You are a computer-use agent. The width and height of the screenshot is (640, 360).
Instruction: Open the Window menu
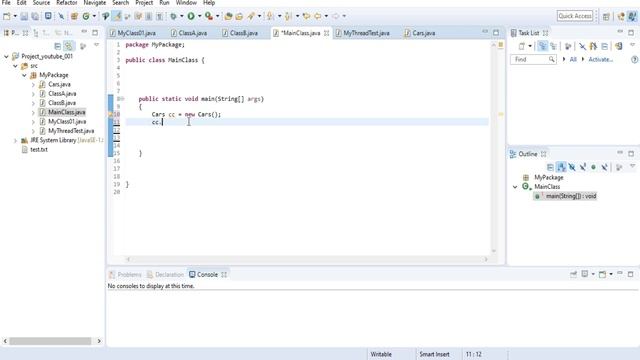186,3
